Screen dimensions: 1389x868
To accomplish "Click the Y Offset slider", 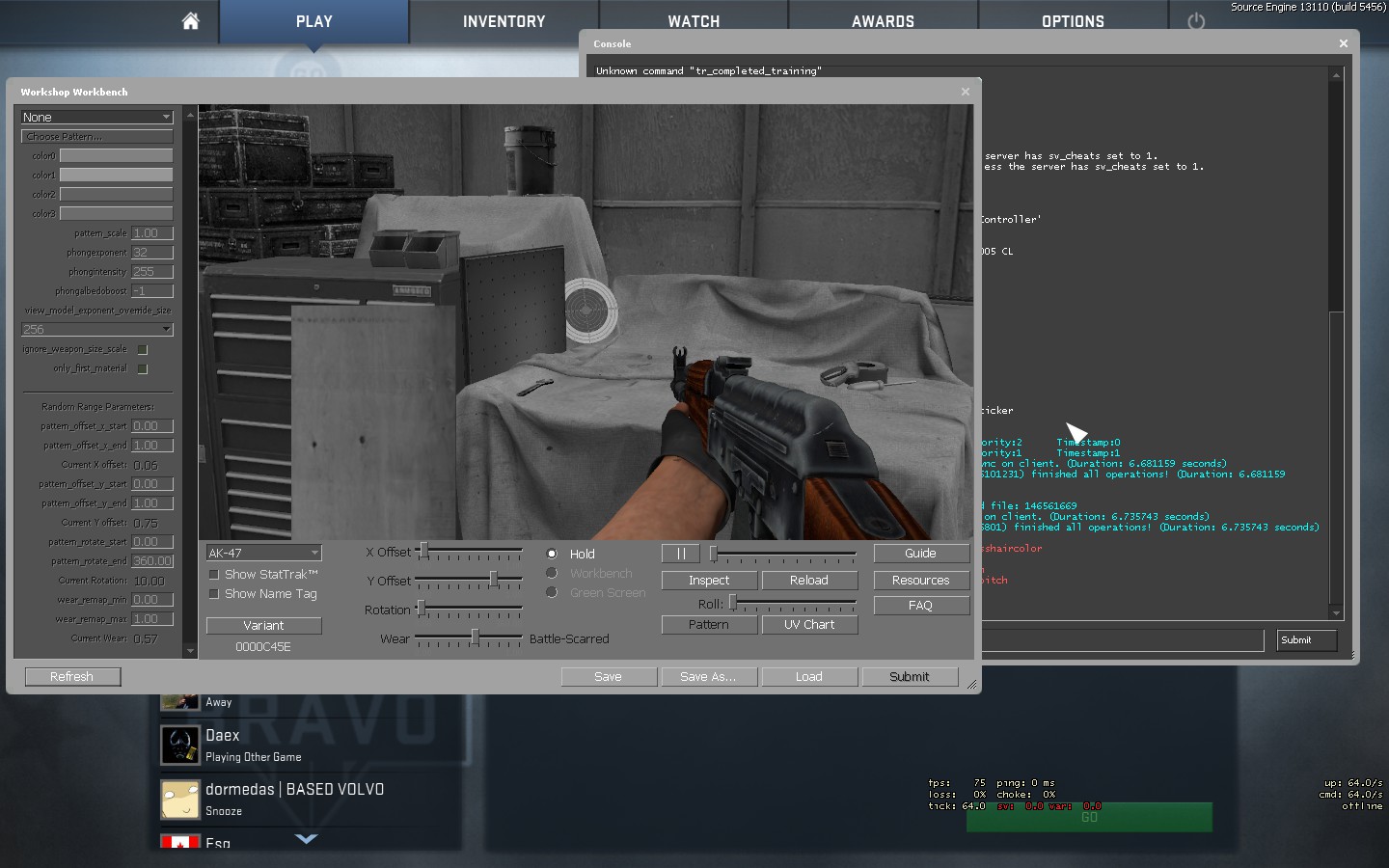I will click(469, 581).
